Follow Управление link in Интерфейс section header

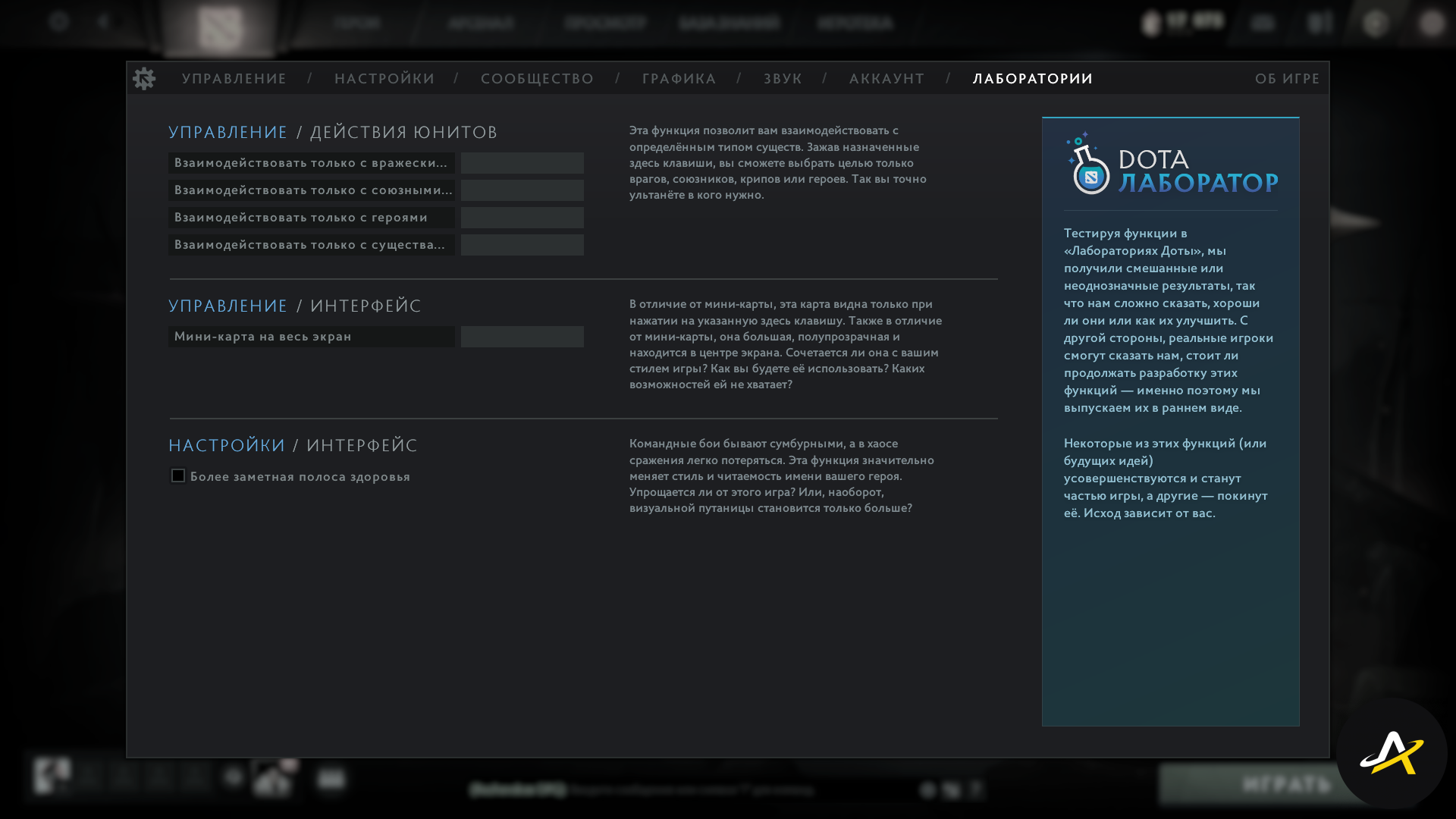[228, 306]
